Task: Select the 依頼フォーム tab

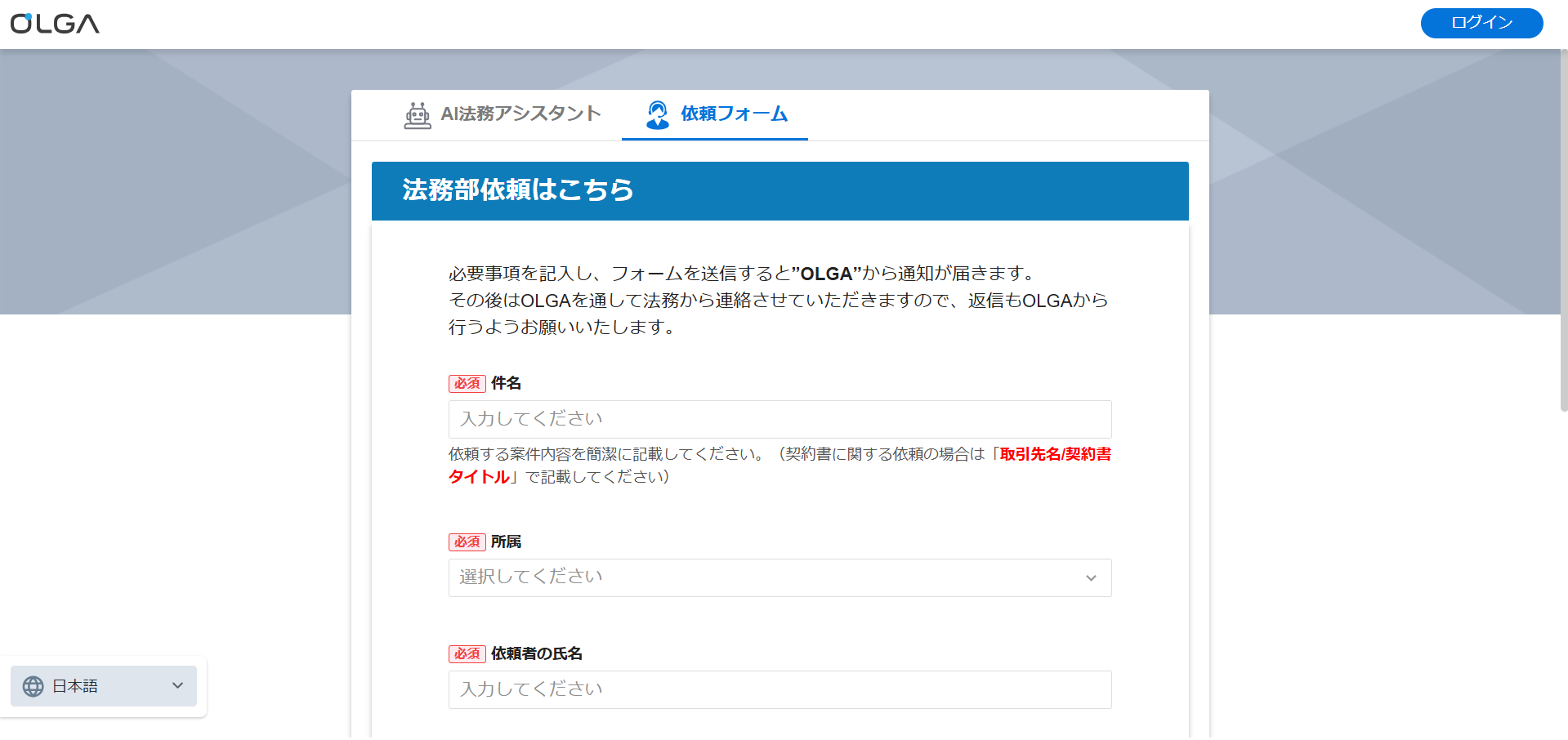Action: 733,114
